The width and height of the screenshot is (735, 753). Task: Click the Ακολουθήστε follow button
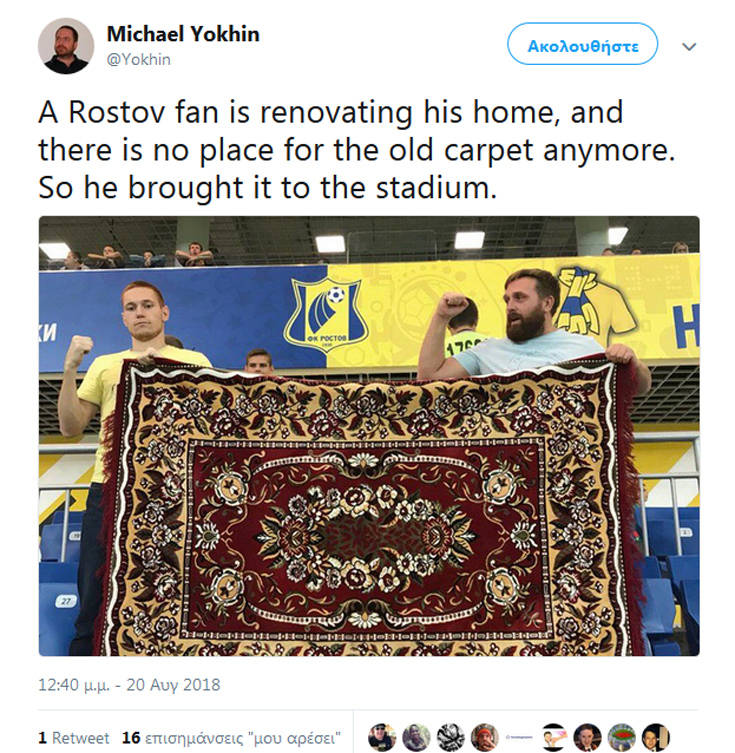coord(582,44)
